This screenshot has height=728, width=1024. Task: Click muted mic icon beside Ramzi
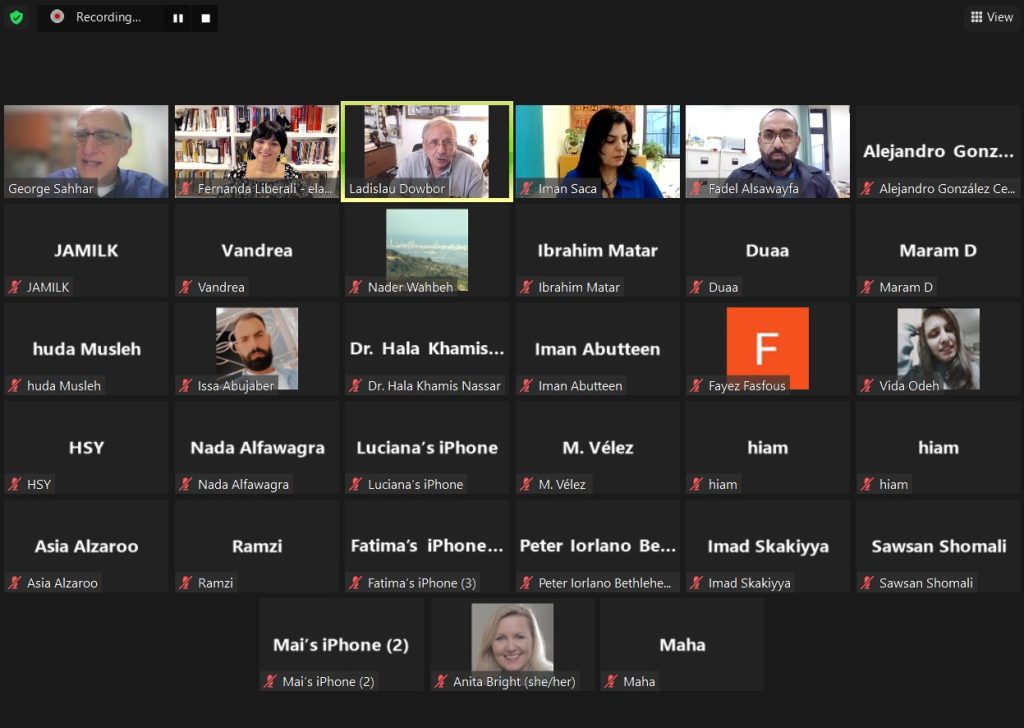point(186,583)
